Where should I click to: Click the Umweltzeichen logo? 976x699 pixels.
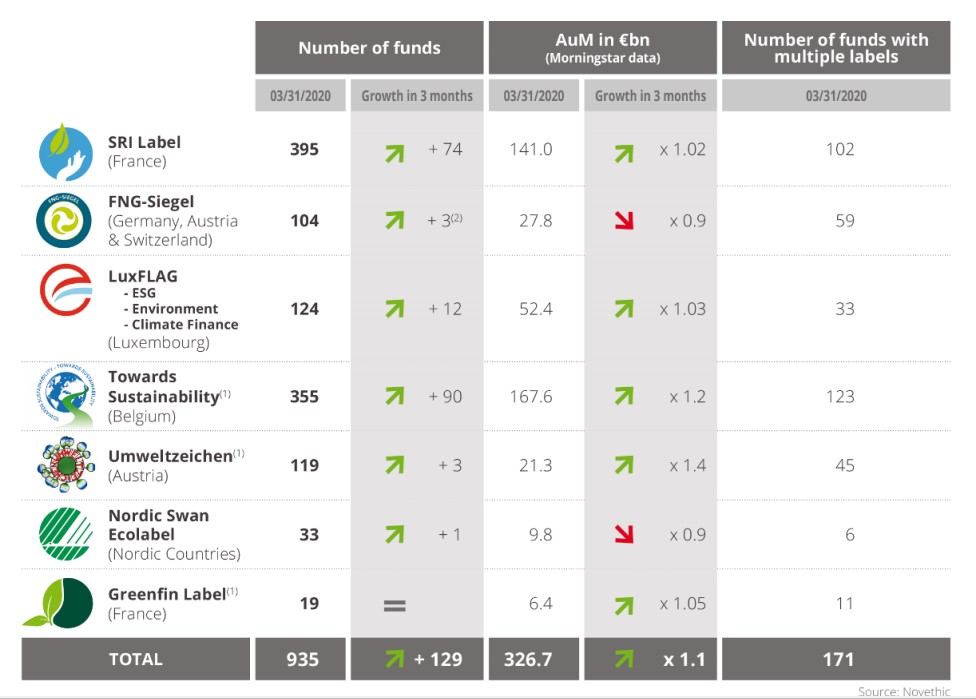click(x=65, y=465)
